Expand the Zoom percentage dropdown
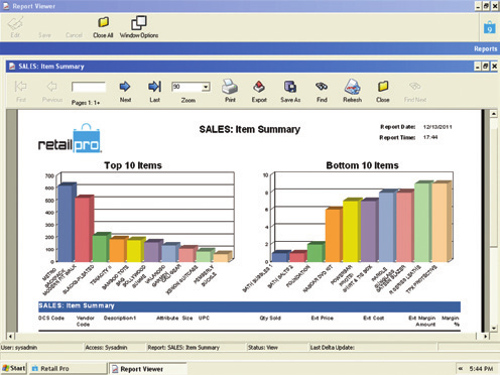The width and height of the screenshot is (500, 375). tap(206, 87)
